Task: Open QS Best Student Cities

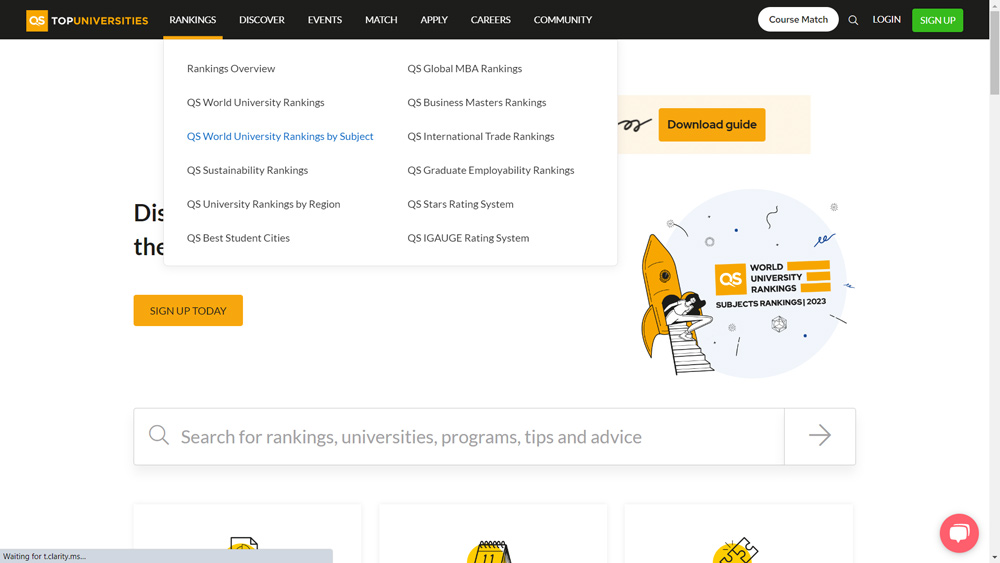Action: 238,237
